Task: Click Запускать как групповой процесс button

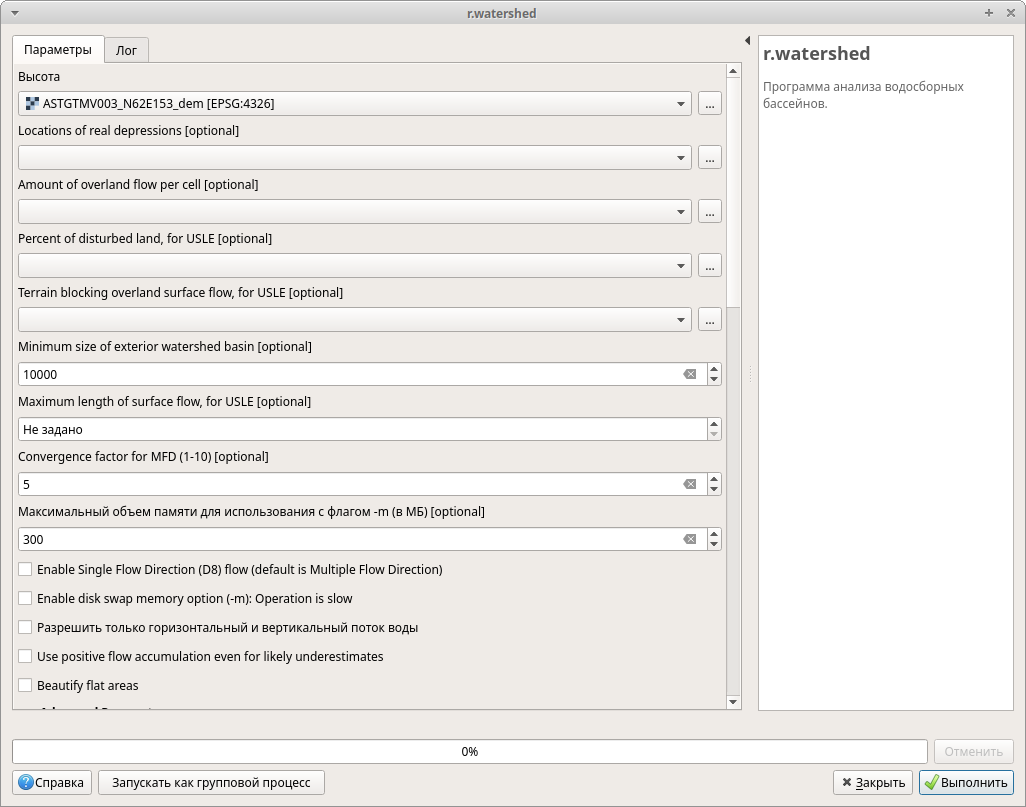Action: point(211,782)
